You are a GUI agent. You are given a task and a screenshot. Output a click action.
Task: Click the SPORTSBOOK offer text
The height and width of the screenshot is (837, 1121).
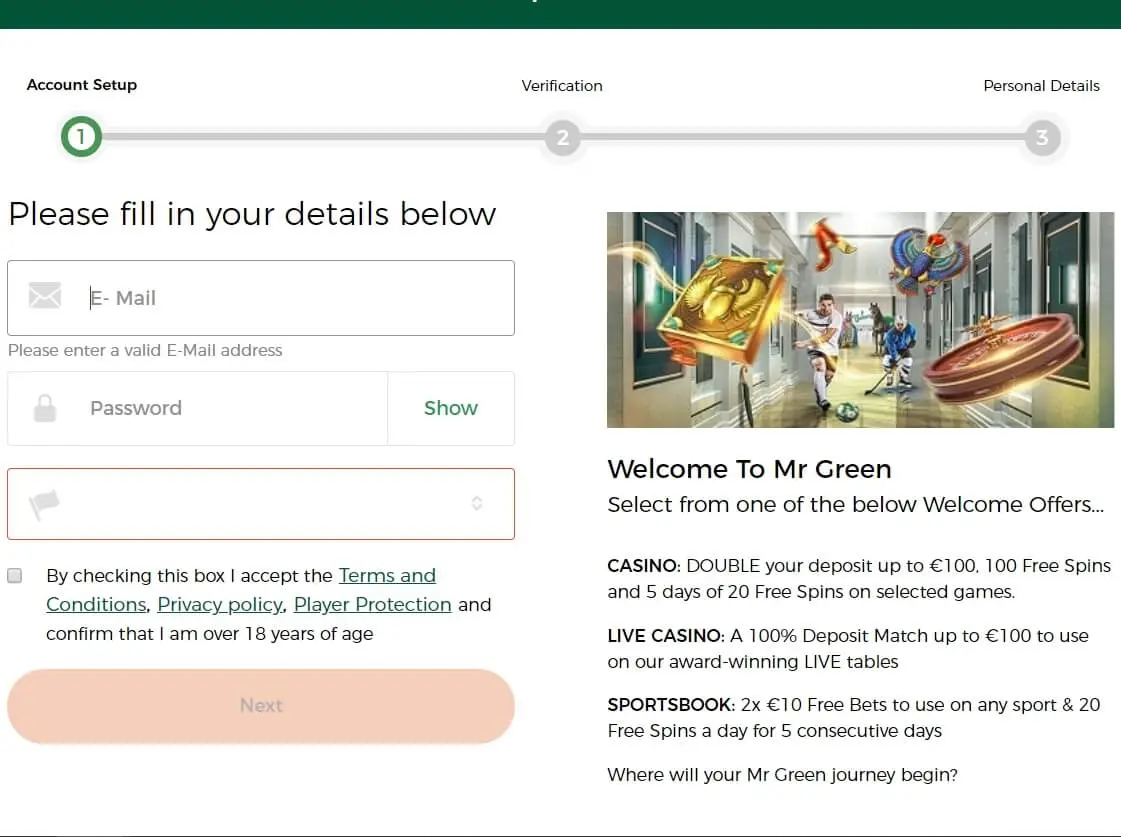[854, 718]
